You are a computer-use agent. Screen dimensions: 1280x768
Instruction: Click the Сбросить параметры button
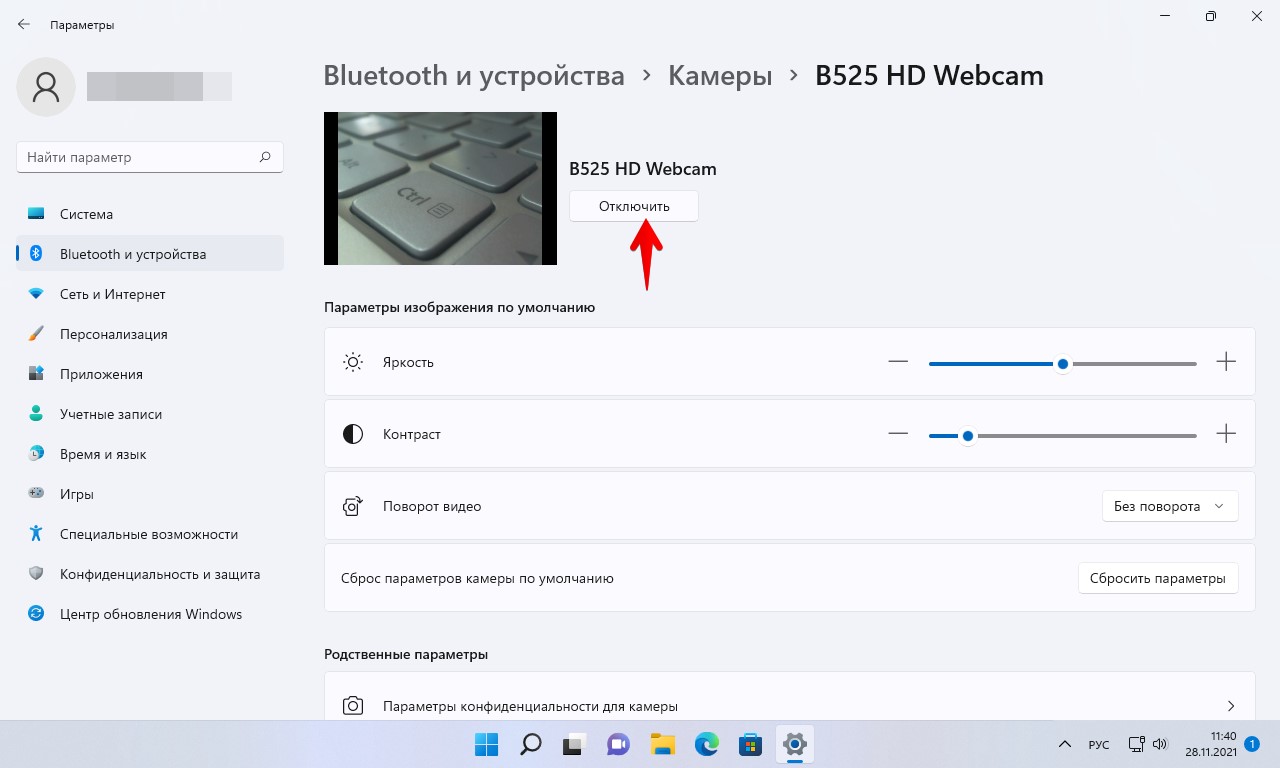(x=1158, y=578)
